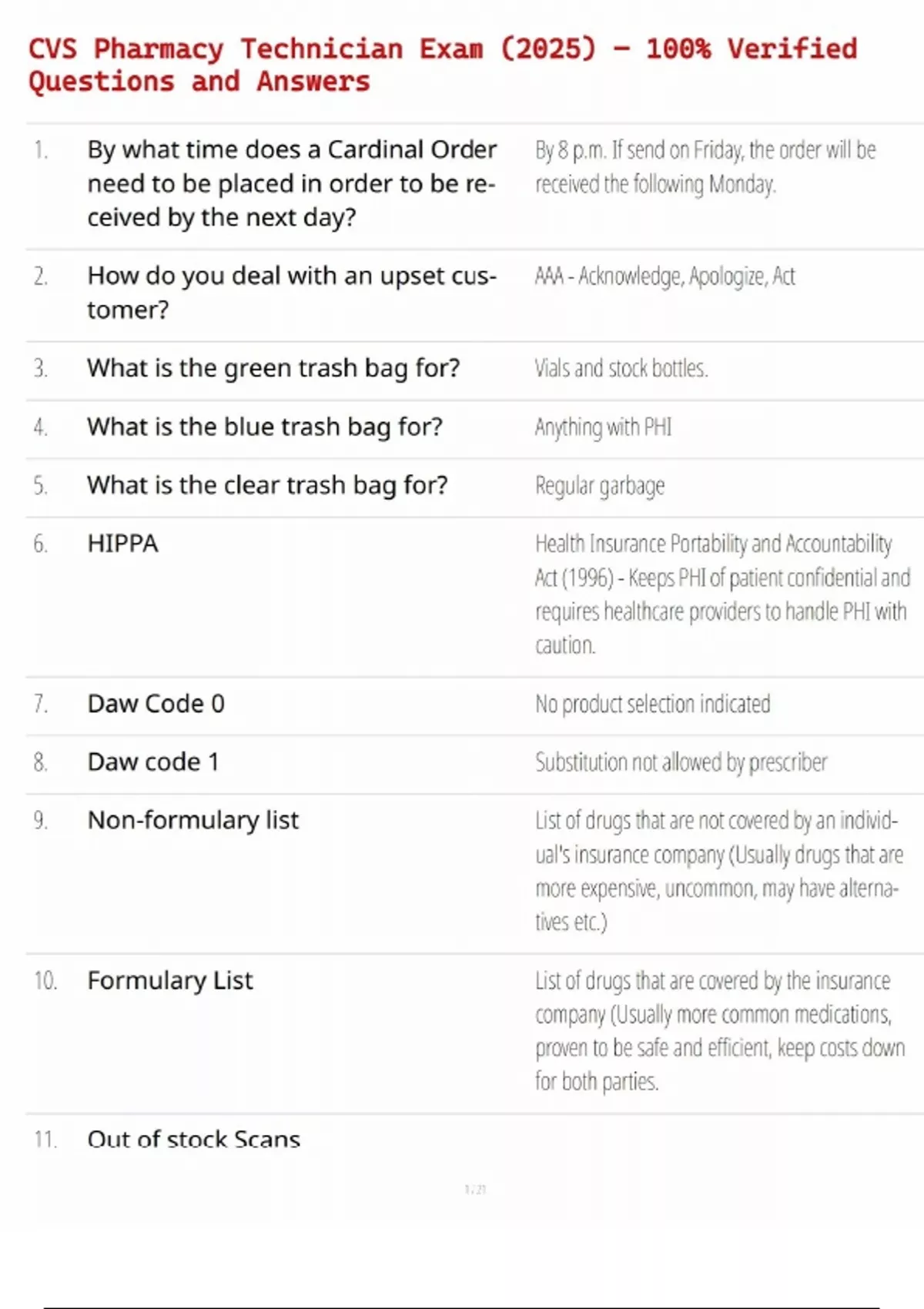Click the 'Regular garbage' answer
Screen dimensions: 924x1309
pos(600,486)
